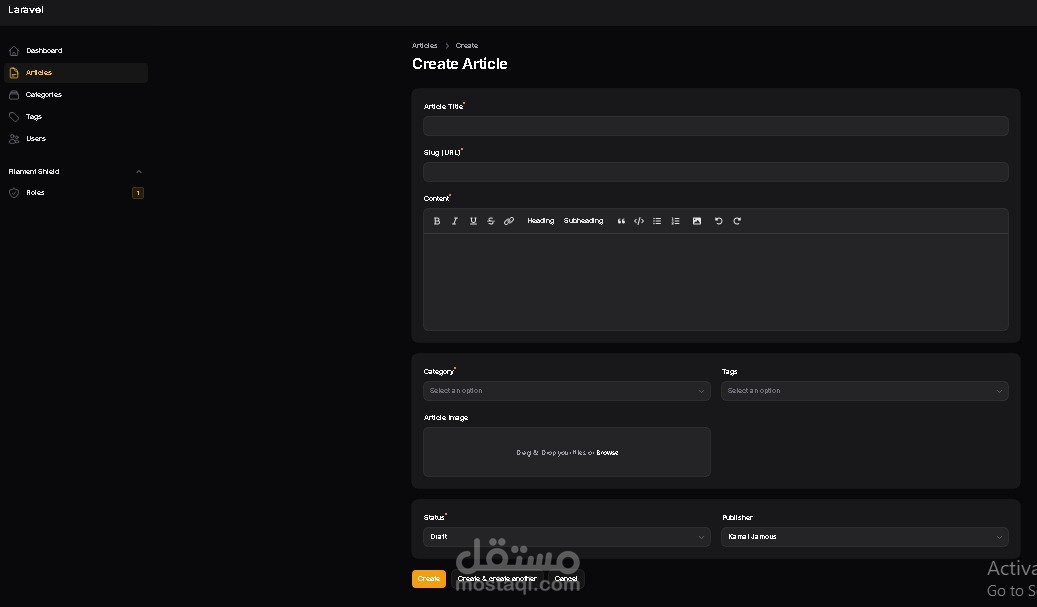Open Articles from the sidebar menu

[x=76, y=73]
